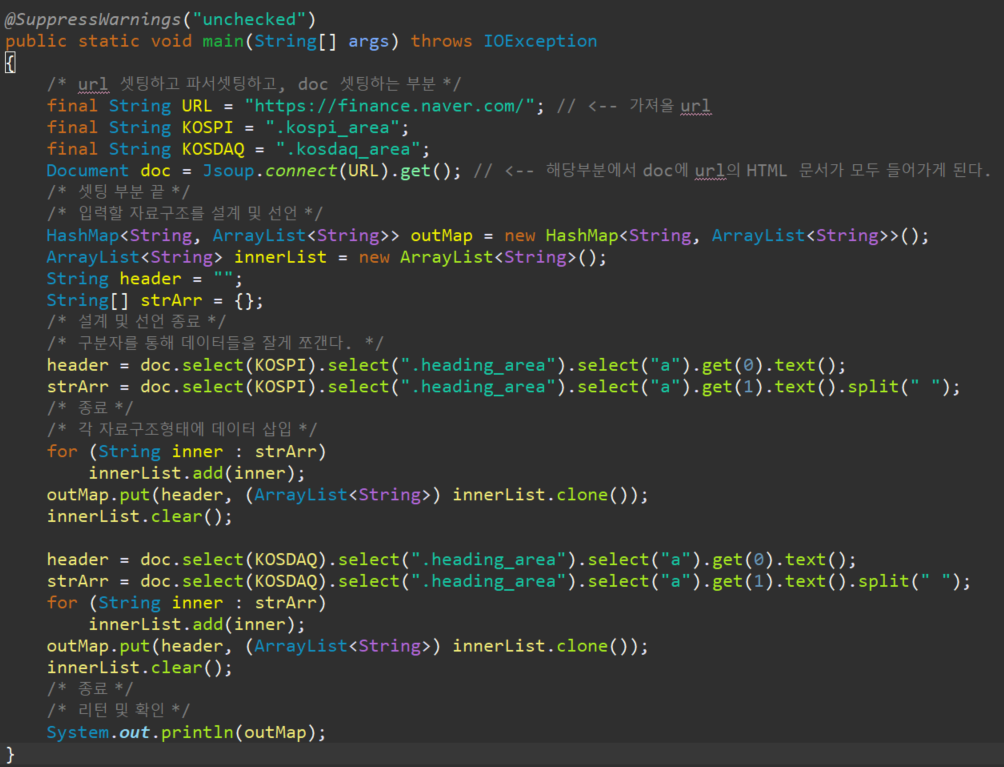This screenshot has height=767, width=1004.
Task: Click the @SuppressWarnings annotation
Action: pyautogui.click(x=93, y=19)
